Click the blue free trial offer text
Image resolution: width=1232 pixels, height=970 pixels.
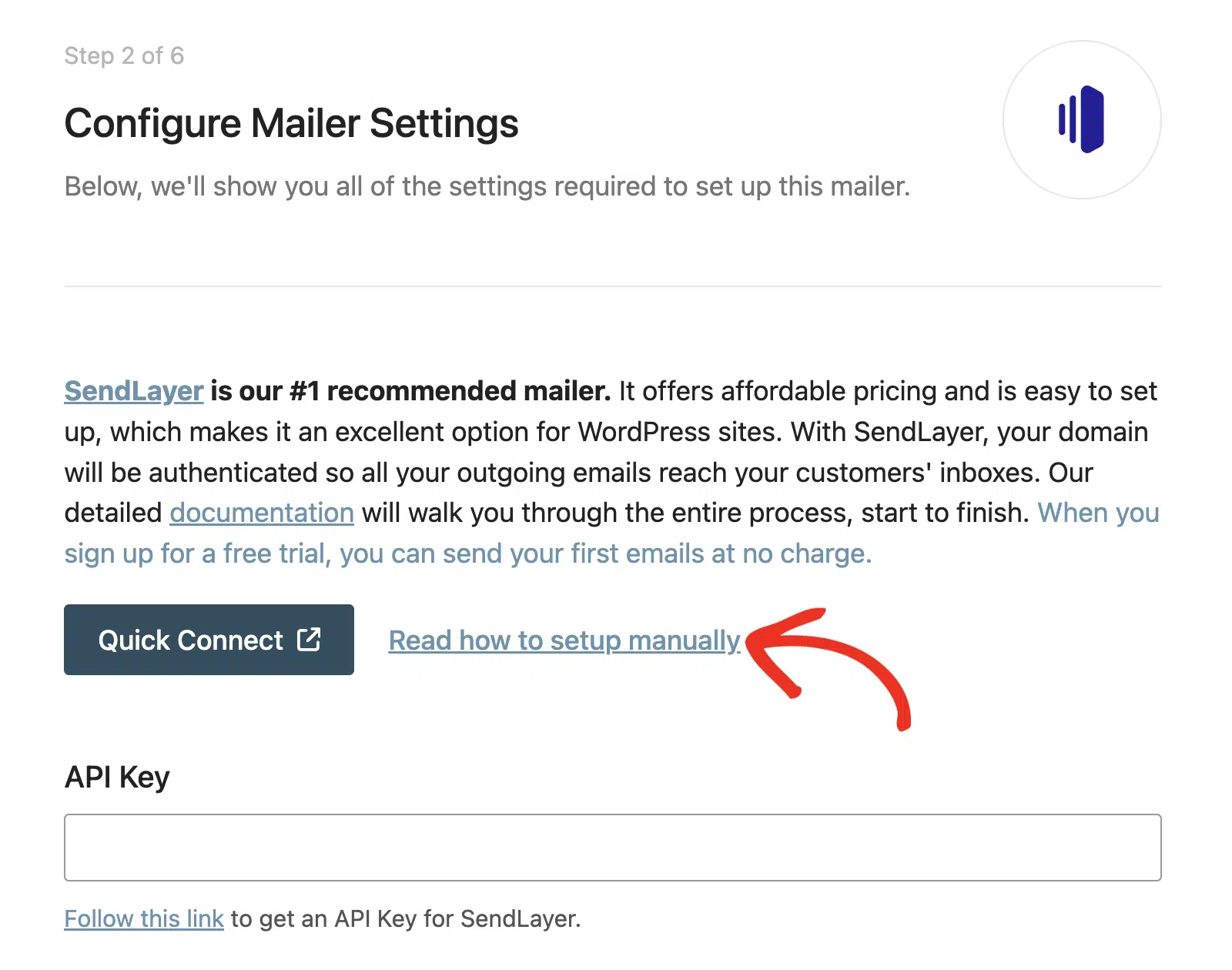tap(612, 533)
